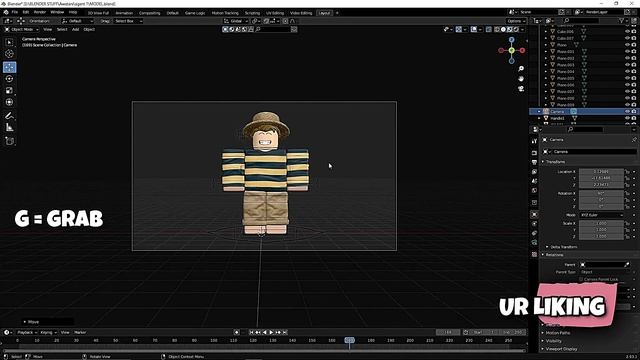Open the Render properties tab icon

point(534,153)
